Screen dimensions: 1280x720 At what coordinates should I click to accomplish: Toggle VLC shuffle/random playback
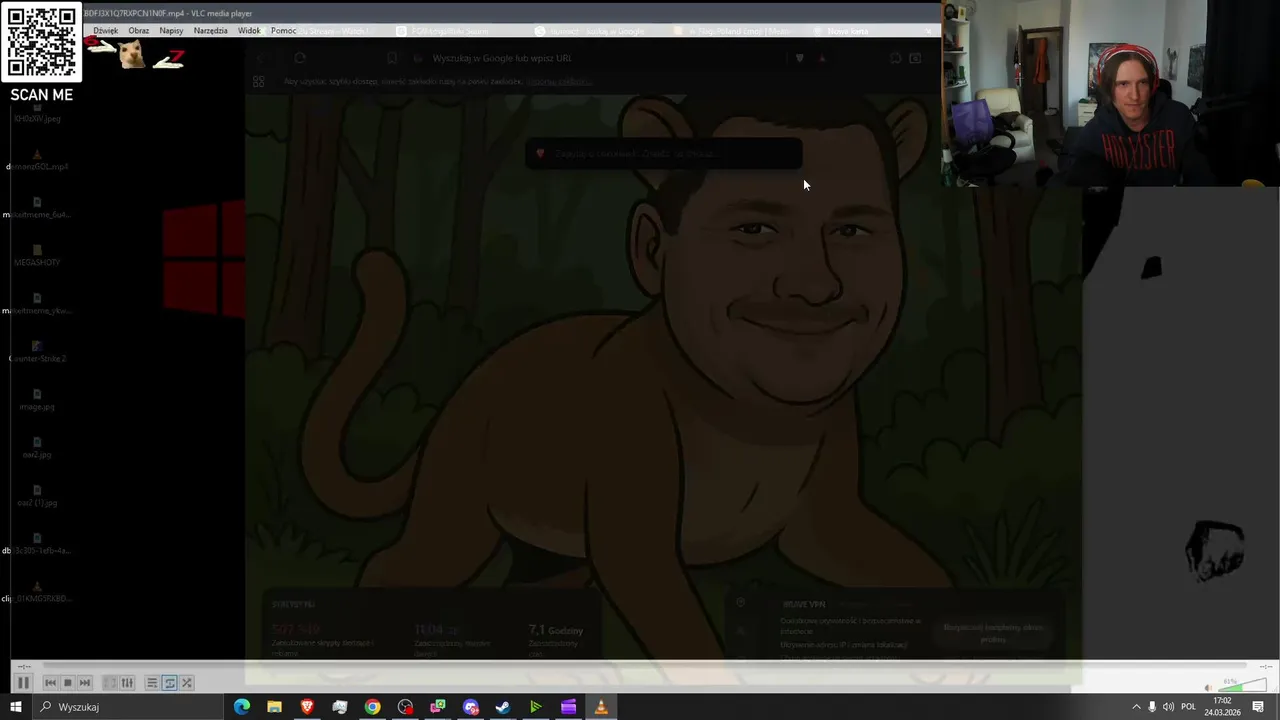[186, 683]
